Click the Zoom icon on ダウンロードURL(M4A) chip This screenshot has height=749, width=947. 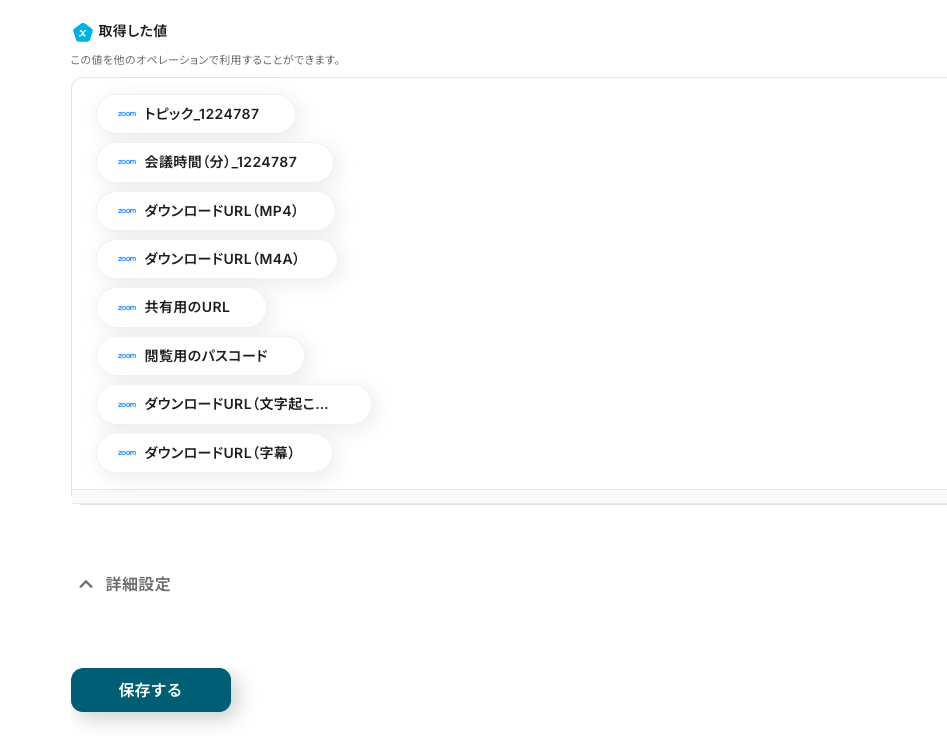(x=127, y=259)
